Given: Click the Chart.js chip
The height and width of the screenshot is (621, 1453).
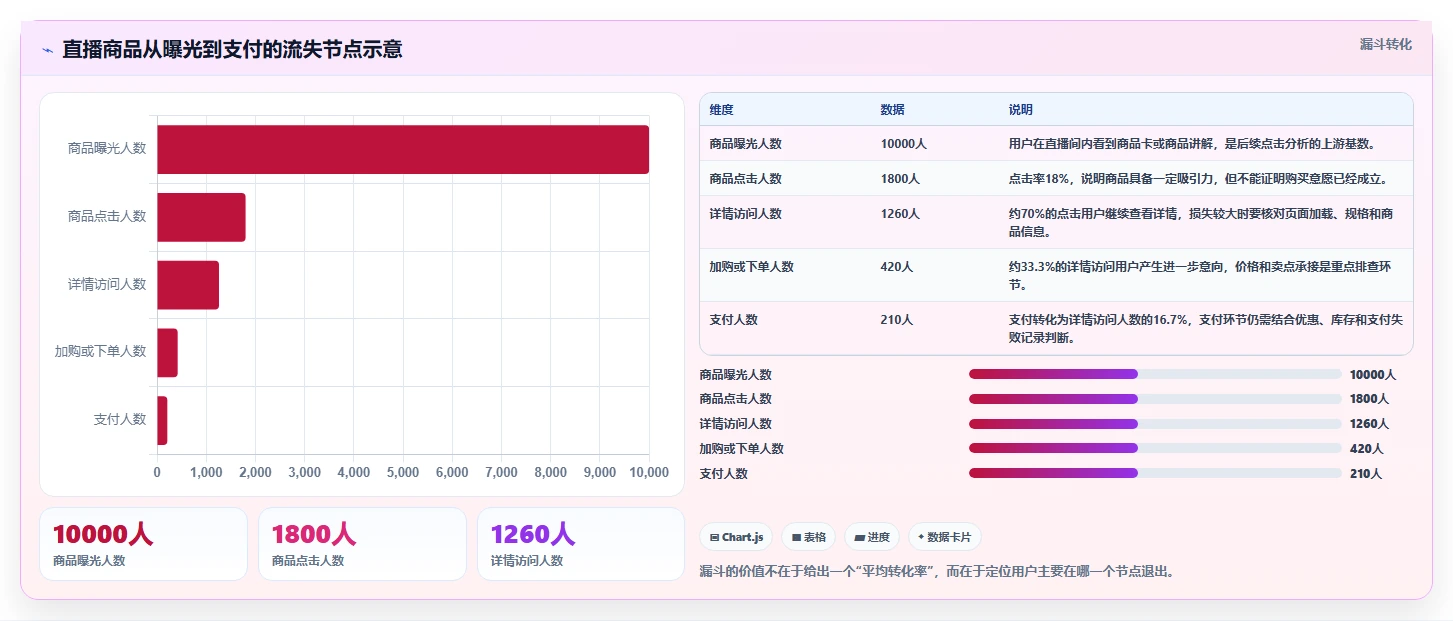Looking at the screenshot, I should point(736,537).
